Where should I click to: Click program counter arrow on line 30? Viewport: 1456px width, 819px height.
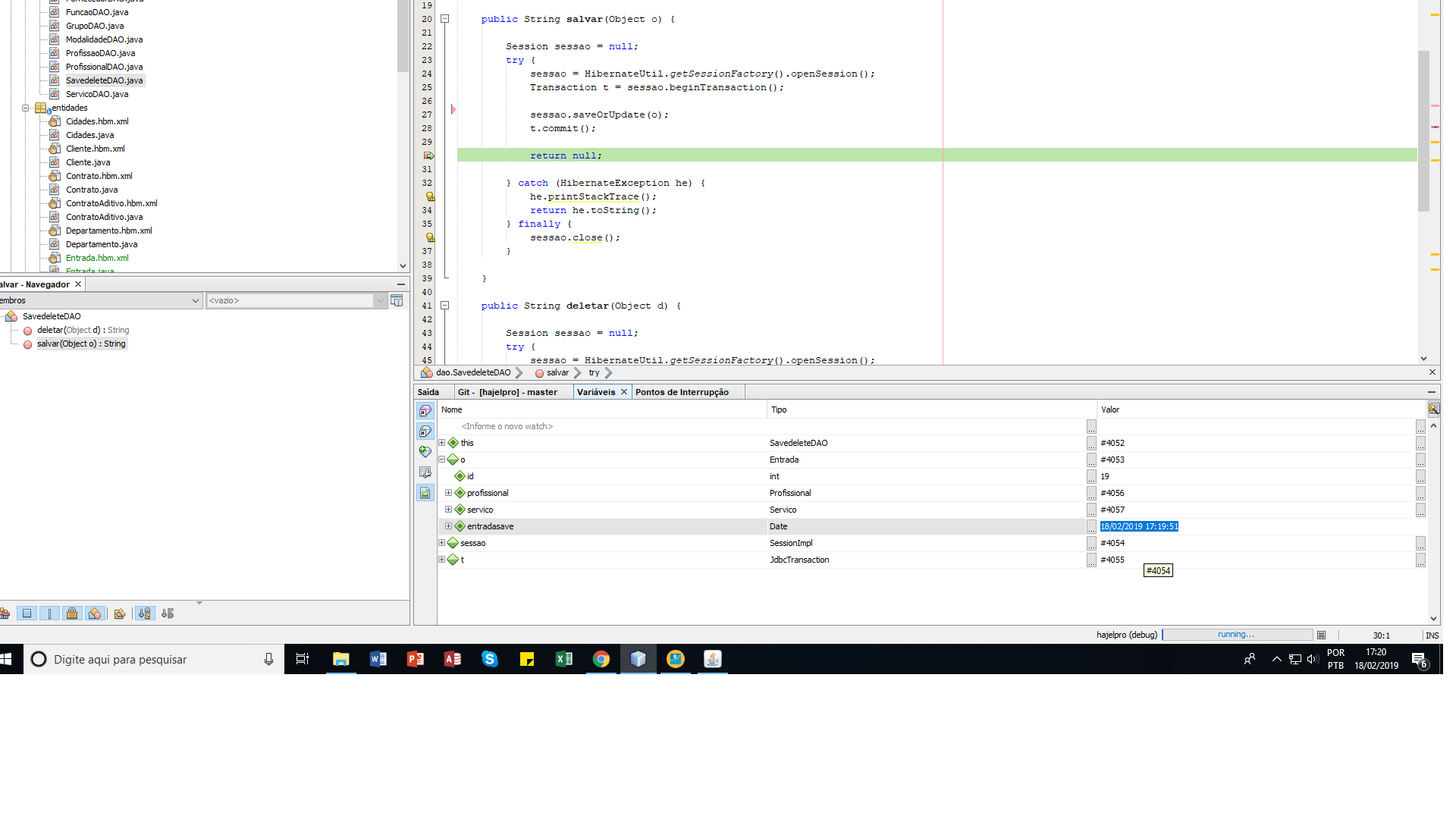pyautogui.click(x=428, y=155)
